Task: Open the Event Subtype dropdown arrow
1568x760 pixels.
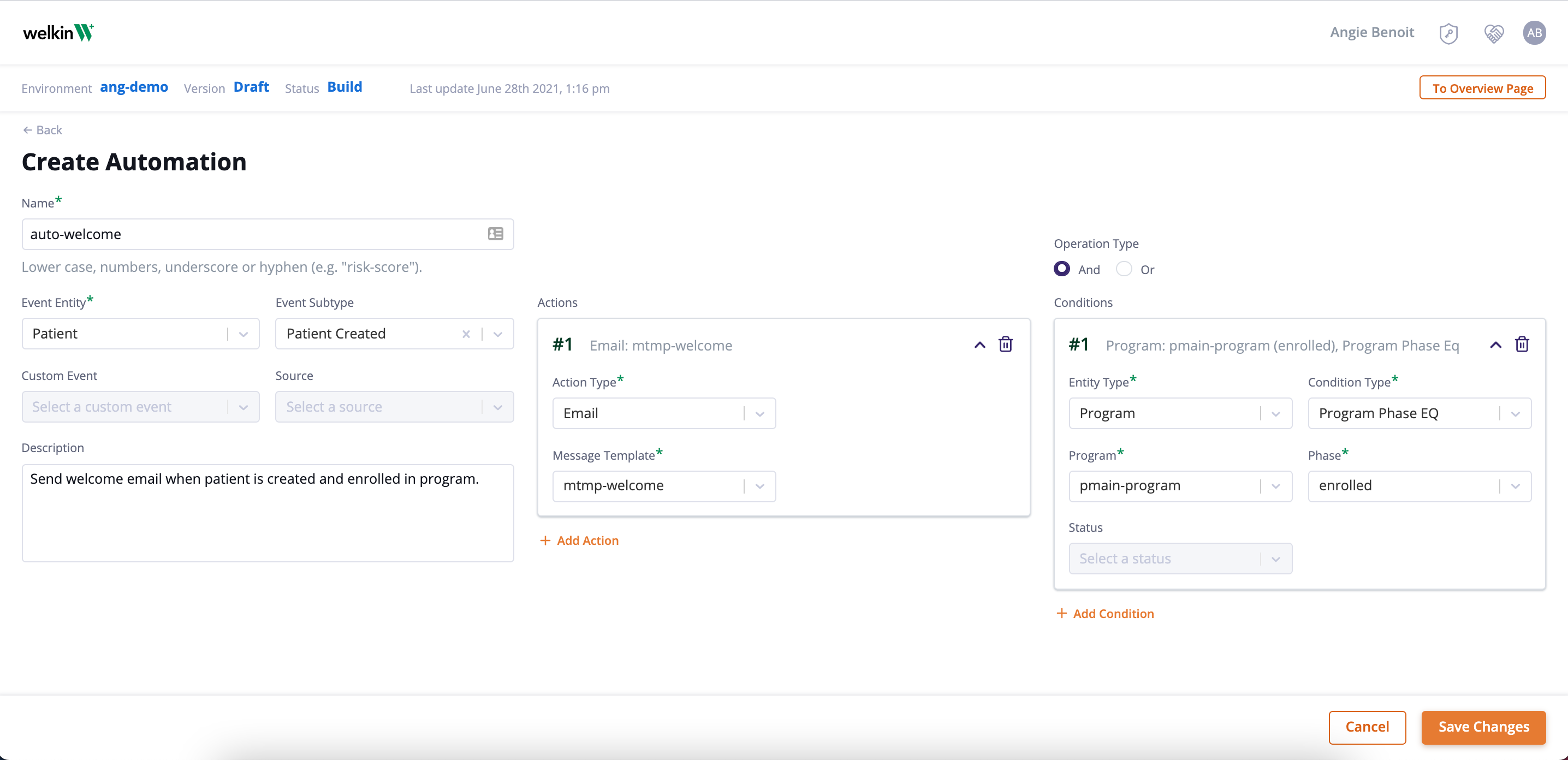Action: coord(498,334)
